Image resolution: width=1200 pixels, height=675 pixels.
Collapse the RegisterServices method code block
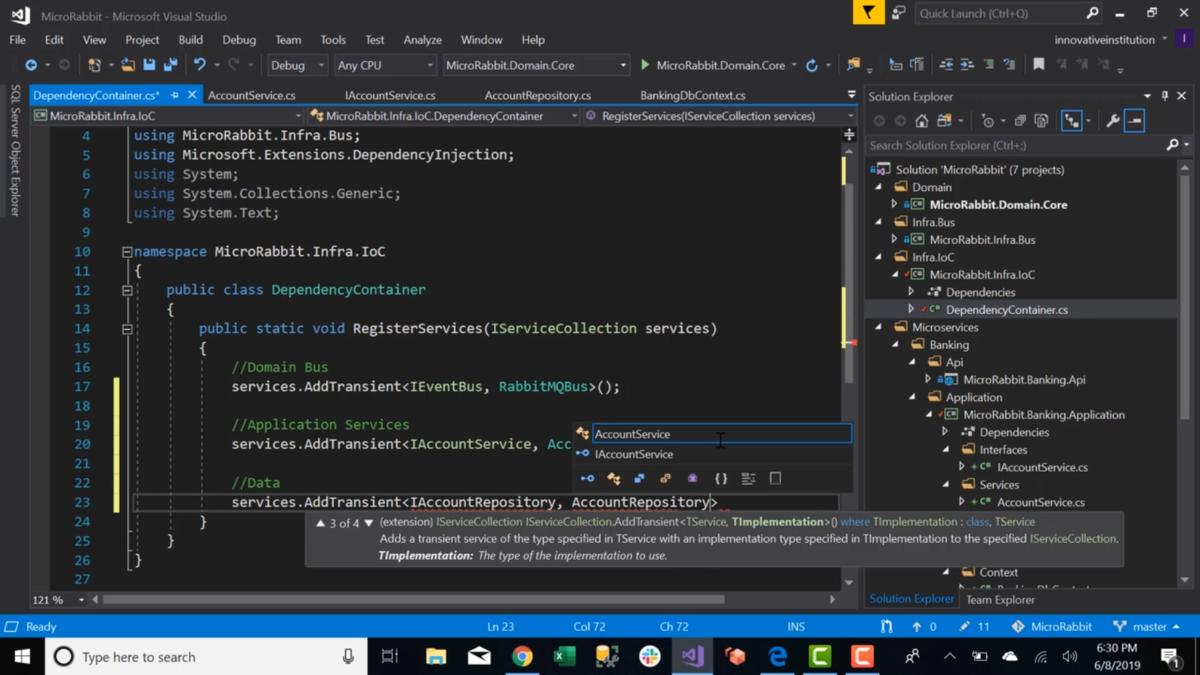tap(127, 329)
